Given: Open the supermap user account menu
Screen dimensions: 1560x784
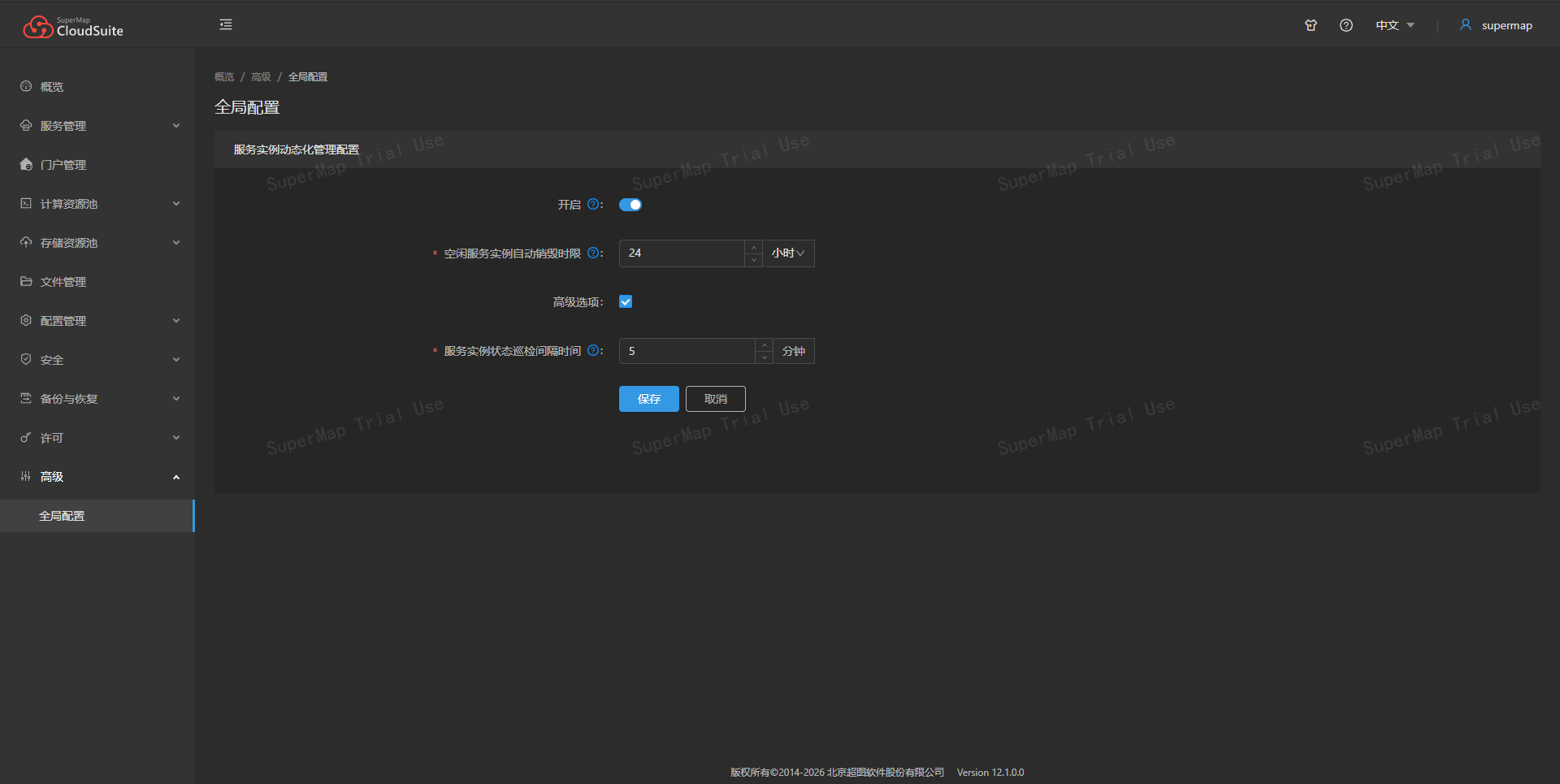Looking at the screenshot, I should point(1496,25).
